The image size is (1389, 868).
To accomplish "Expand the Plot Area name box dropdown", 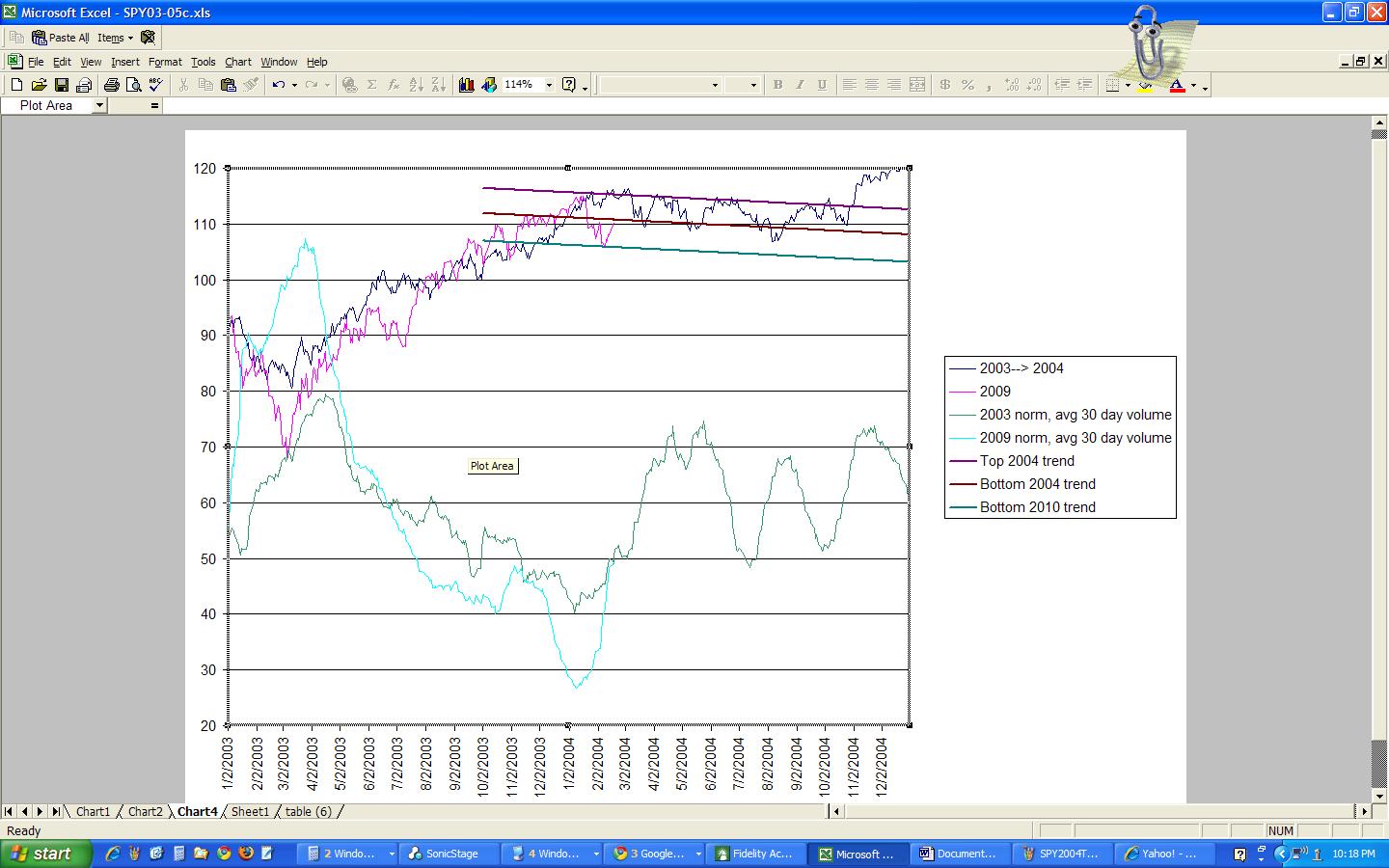I will 98,105.
